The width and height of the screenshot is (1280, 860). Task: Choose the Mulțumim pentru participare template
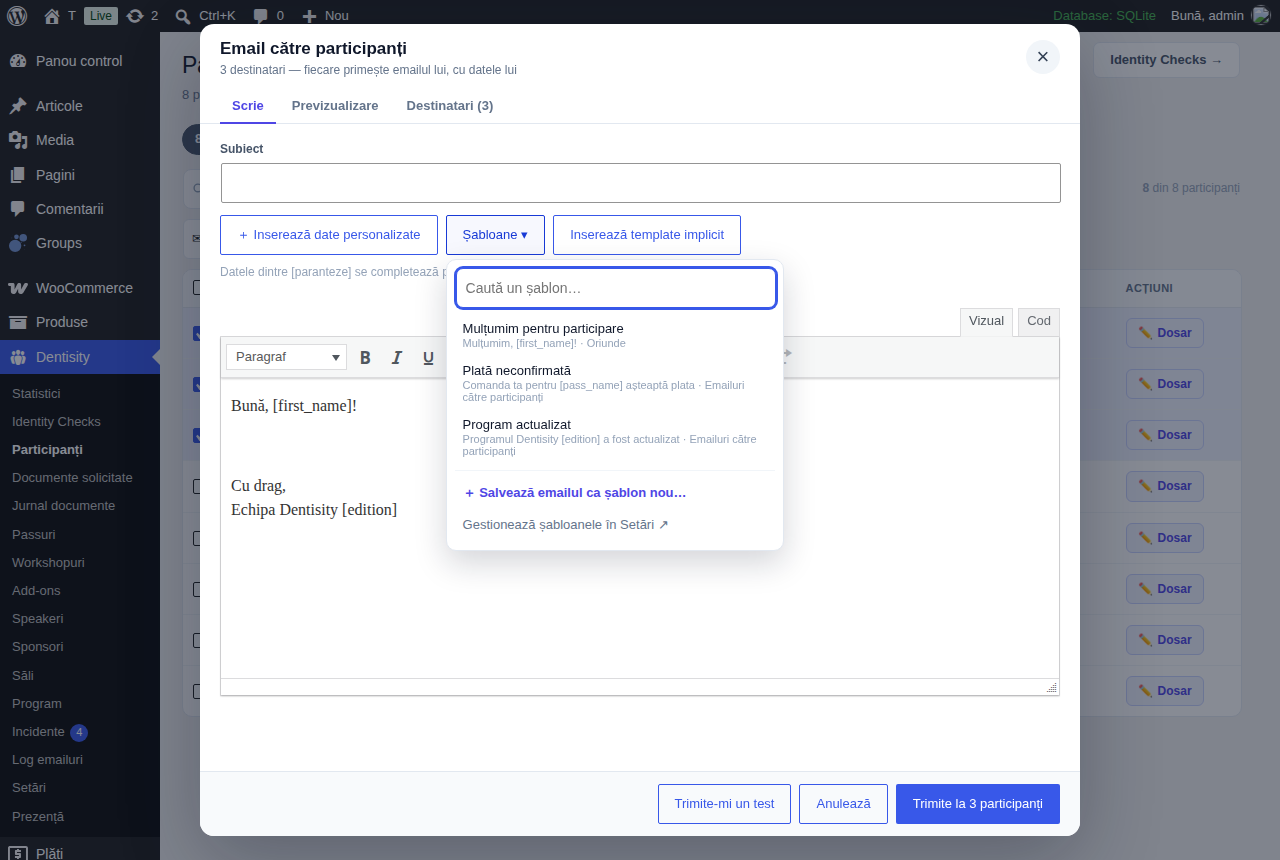pos(615,335)
